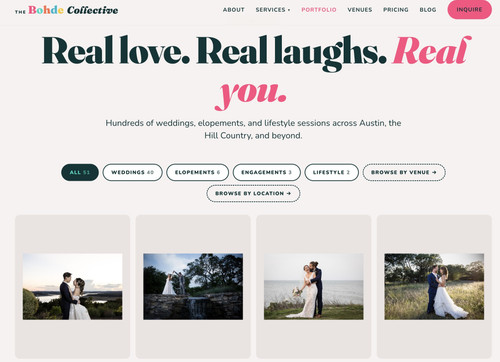This screenshot has height=362, width=500.
Task: Expand the Services dropdown menu
Action: click(273, 10)
